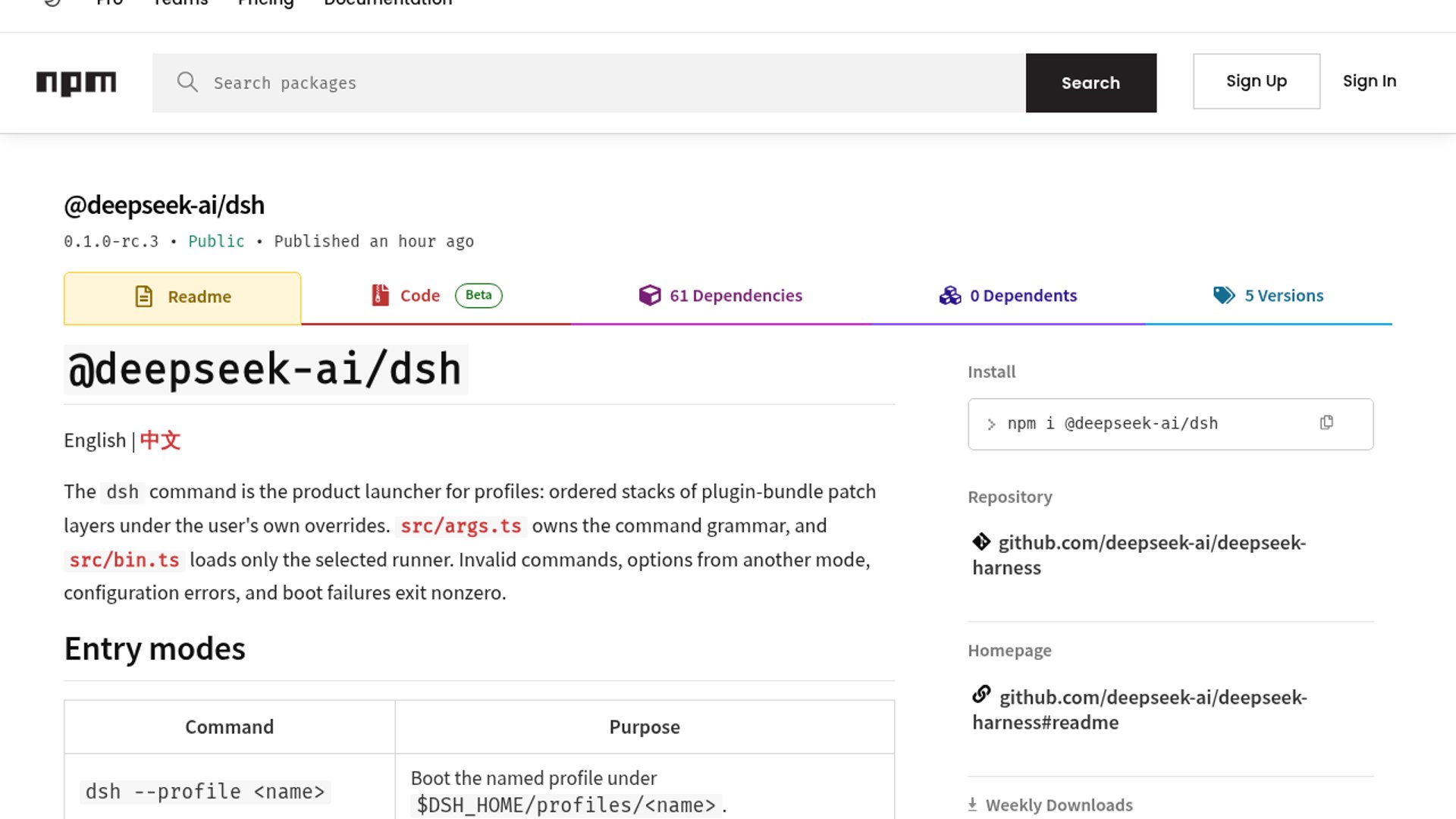Click the "Published an hour ago" text
Screen dimensions: 1456x819
click(x=374, y=241)
